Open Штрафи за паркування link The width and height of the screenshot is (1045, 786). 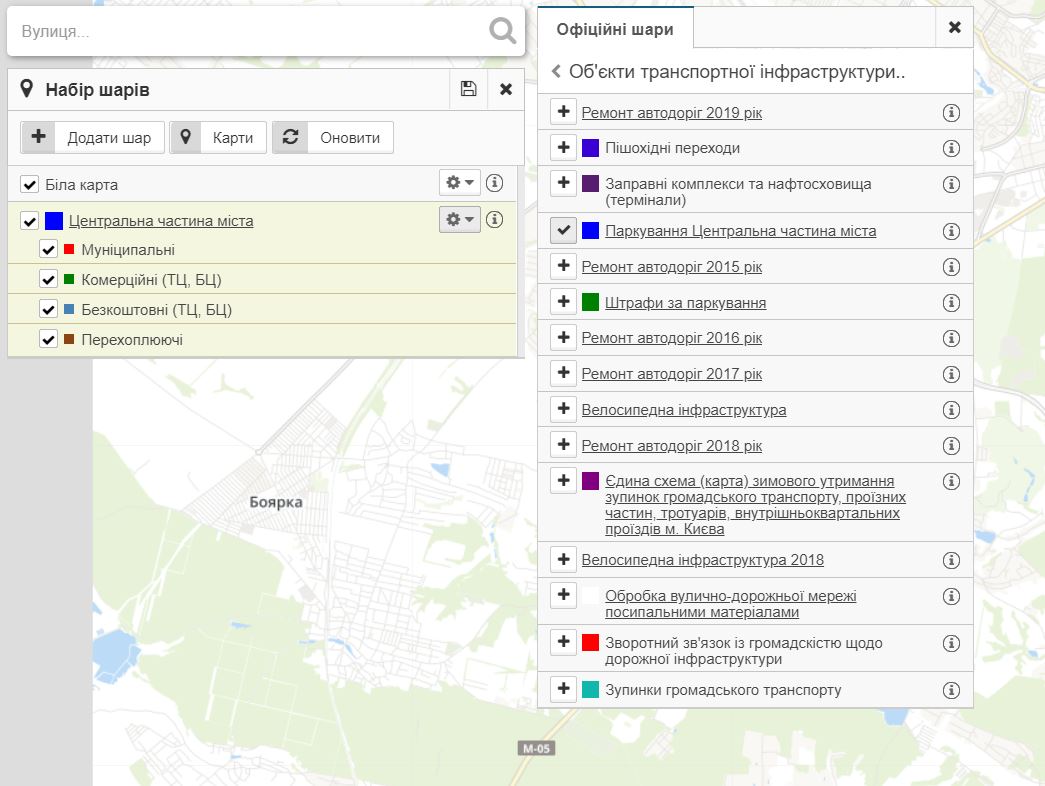685,303
